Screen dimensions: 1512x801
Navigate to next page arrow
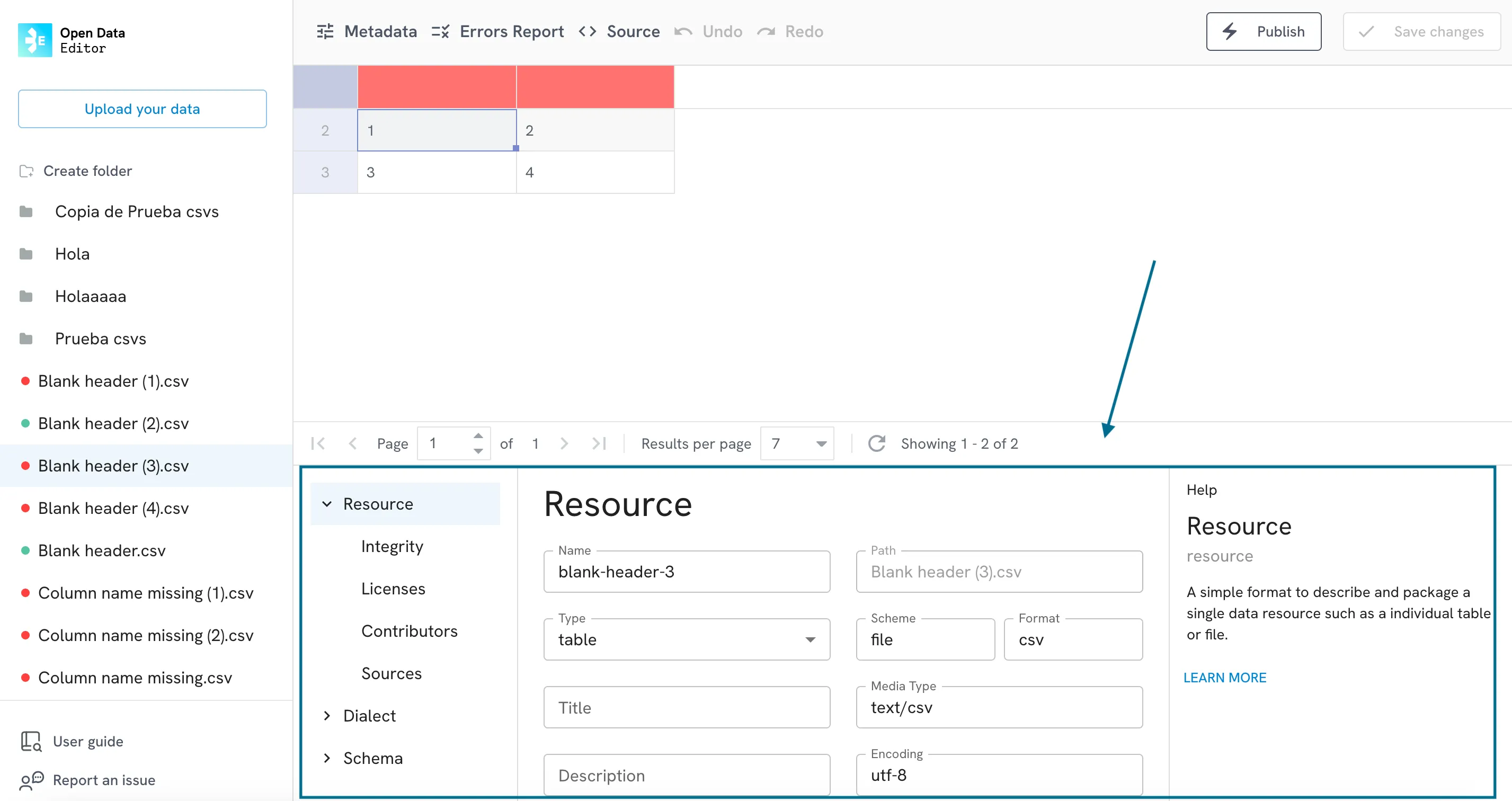pyautogui.click(x=565, y=444)
